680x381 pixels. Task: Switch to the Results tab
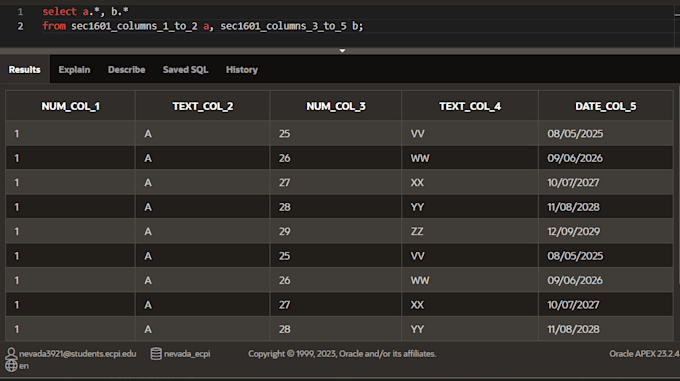click(x=25, y=69)
